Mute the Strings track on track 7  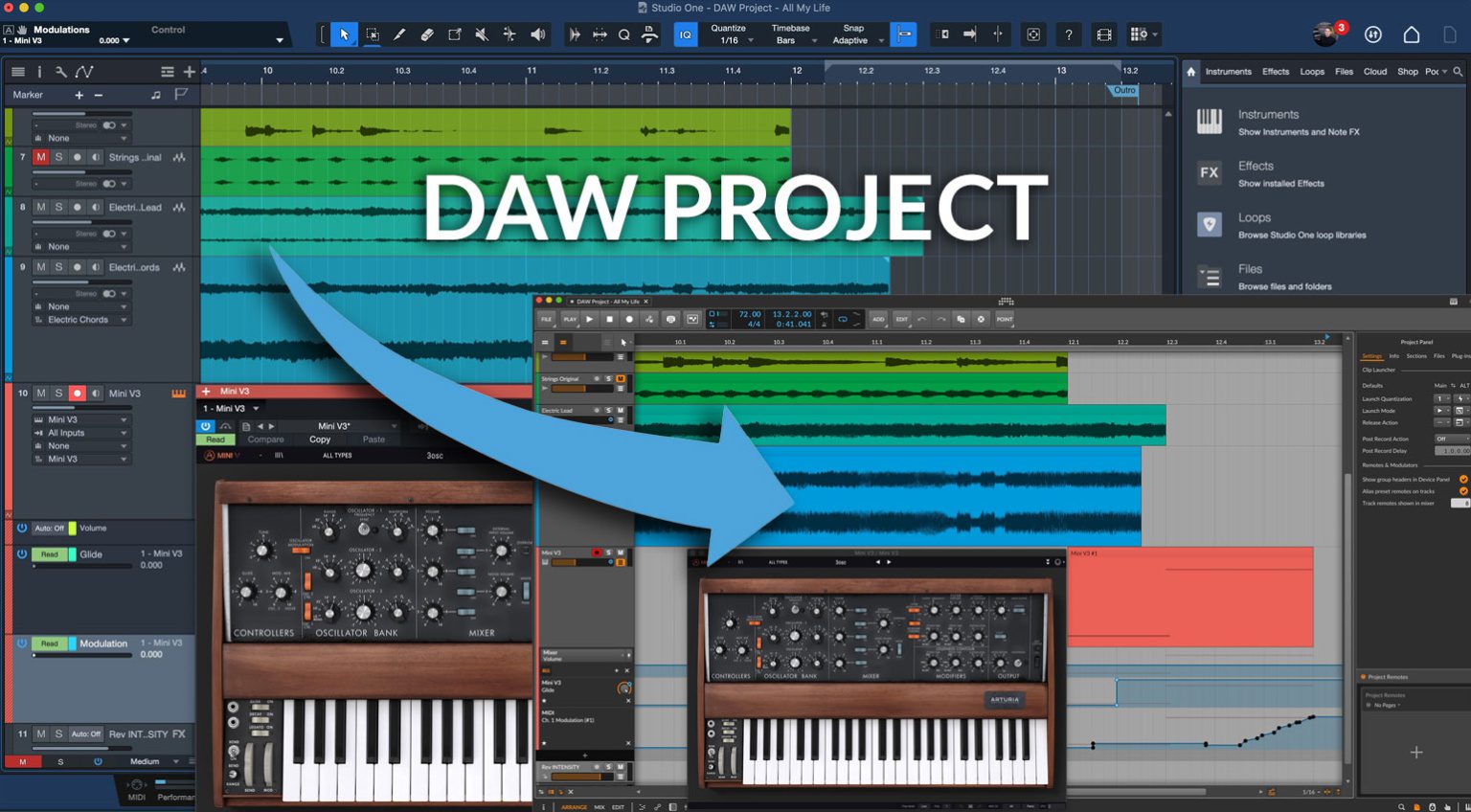coord(39,157)
